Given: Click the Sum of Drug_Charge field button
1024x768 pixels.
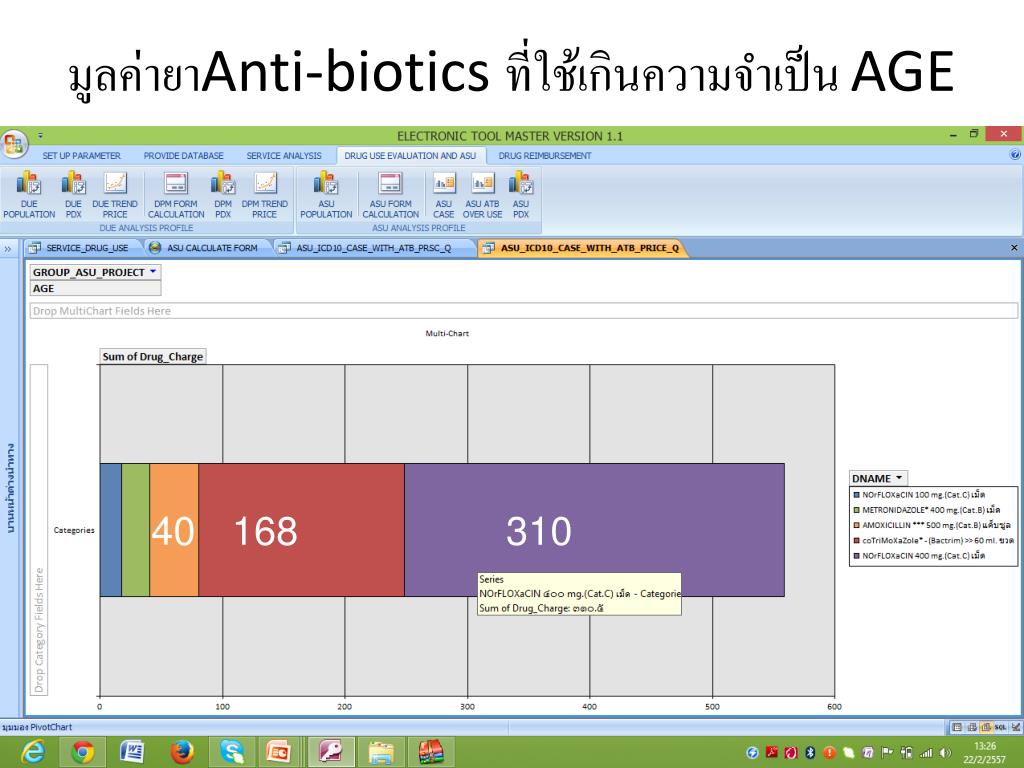Looking at the screenshot, I should coord(153,357).
